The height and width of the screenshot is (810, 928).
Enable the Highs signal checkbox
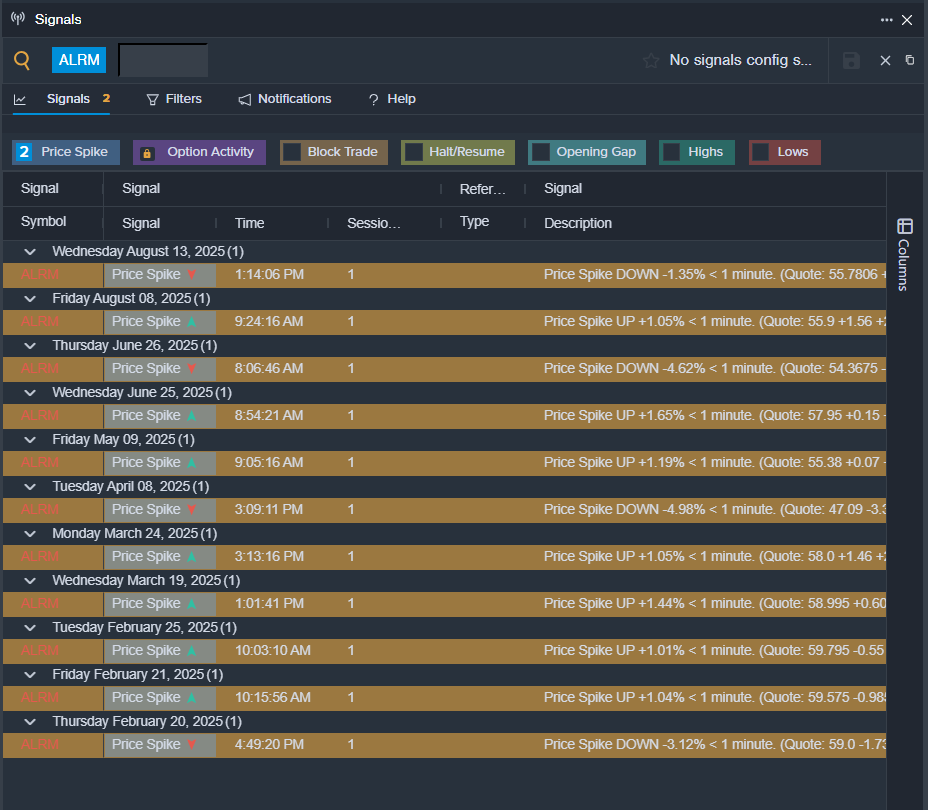coord(672,152)
